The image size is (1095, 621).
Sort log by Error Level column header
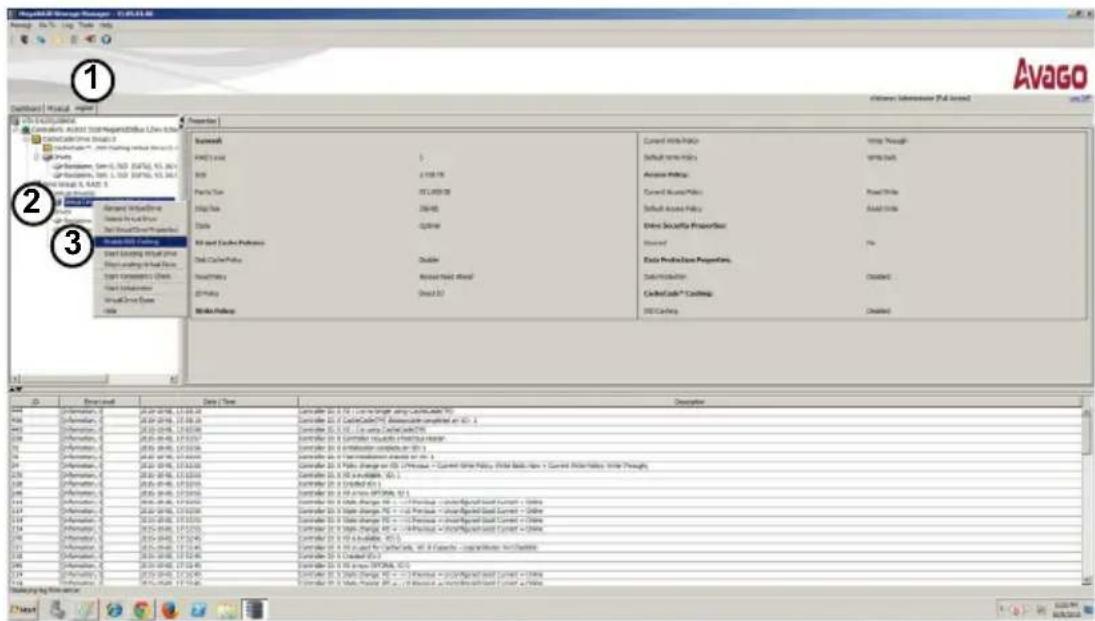(x=100, y=402)
